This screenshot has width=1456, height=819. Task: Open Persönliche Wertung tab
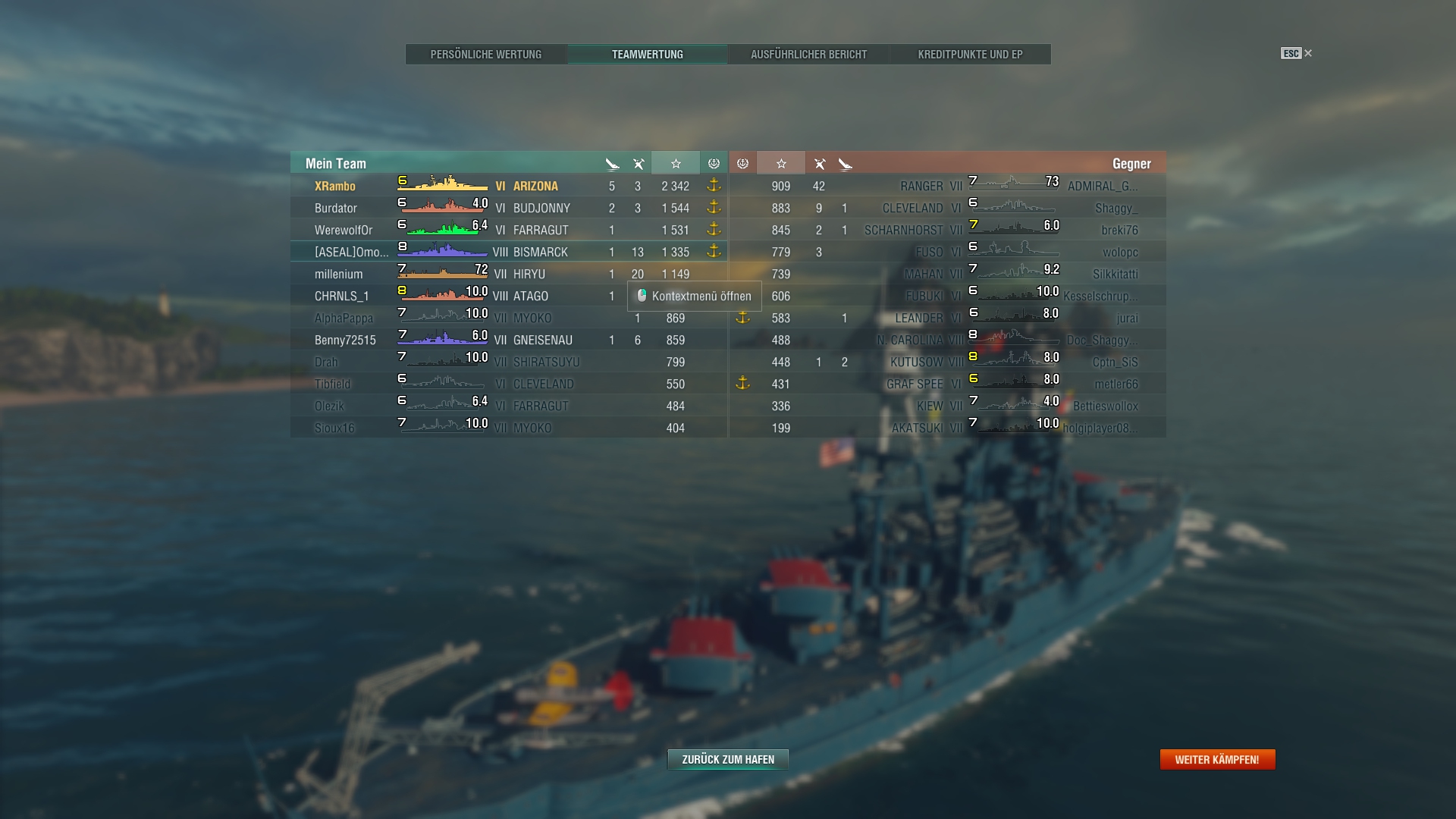[x=486, y=55]
